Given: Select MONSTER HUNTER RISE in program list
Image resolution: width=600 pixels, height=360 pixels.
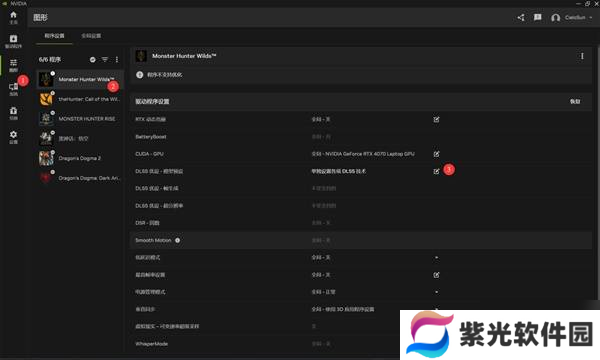Looking at the screenshot, I should pyautogui.click(x=80, y=119).
